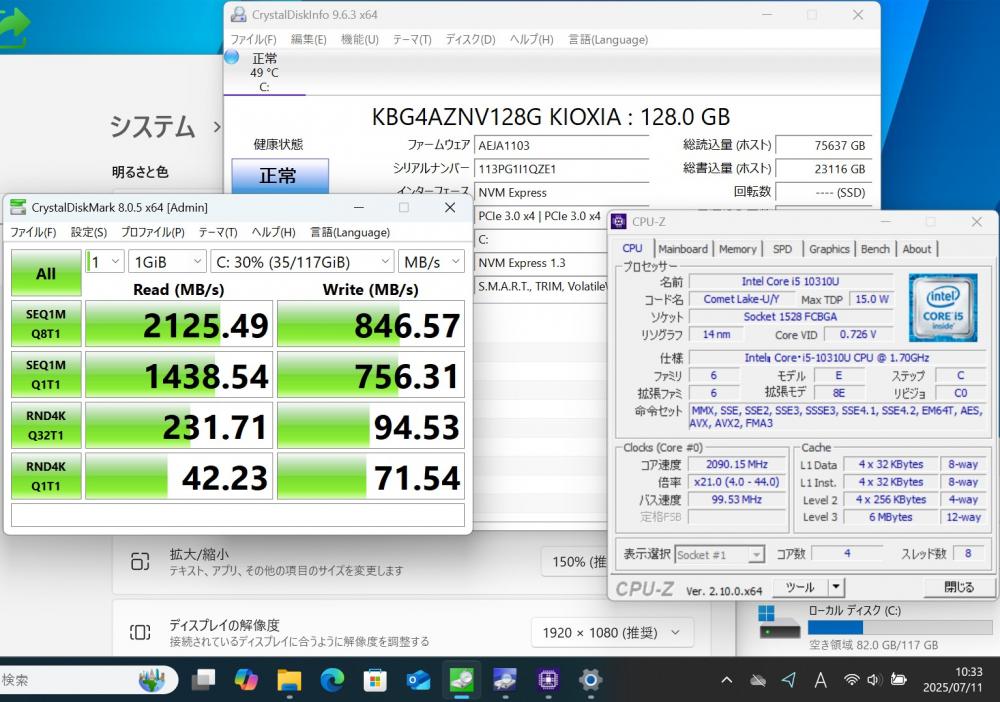Switch to CPU-Z Memory tab

pos(738,249)
